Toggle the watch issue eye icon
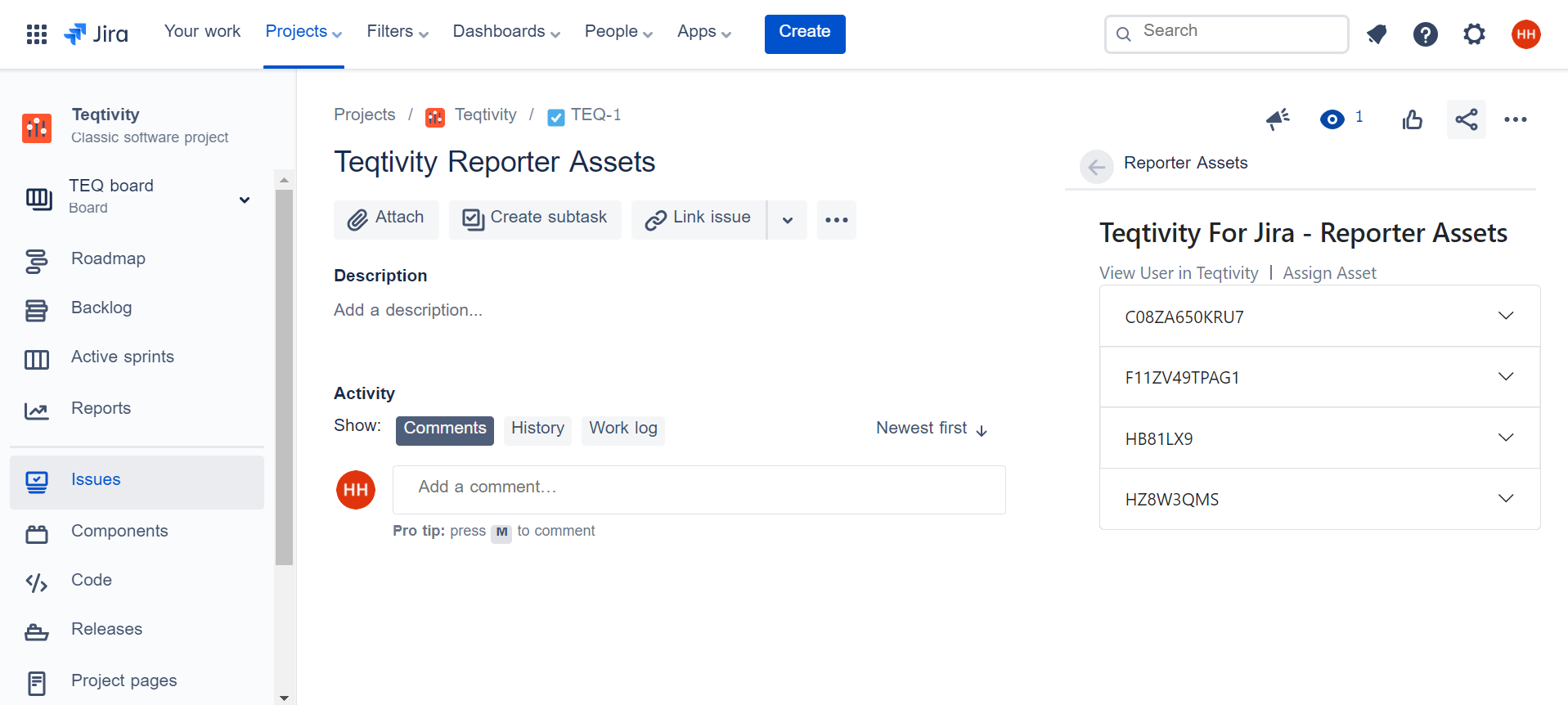Image resolution: width=1568 pixels, height=705 pixels. 1332,119
